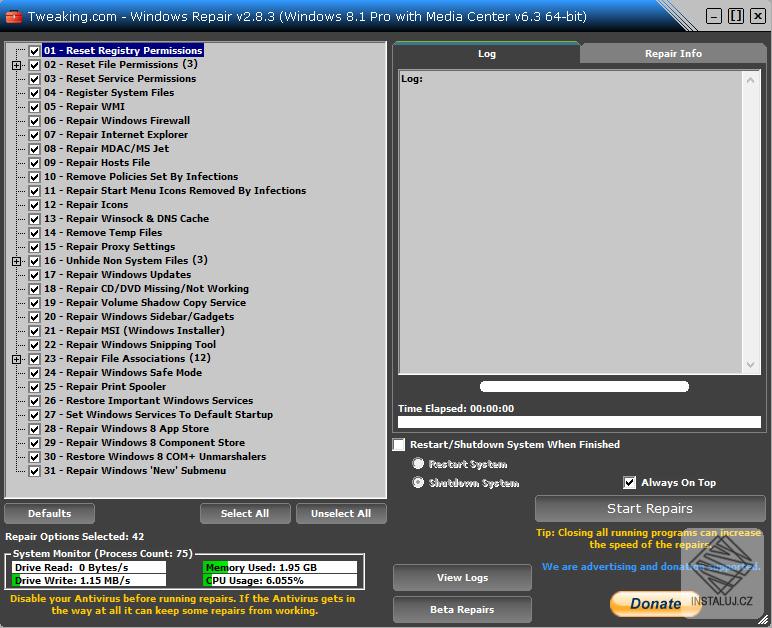Click the orange Donate button
The width and height of the screenshot is (772, 628).
tap(655, 603)
